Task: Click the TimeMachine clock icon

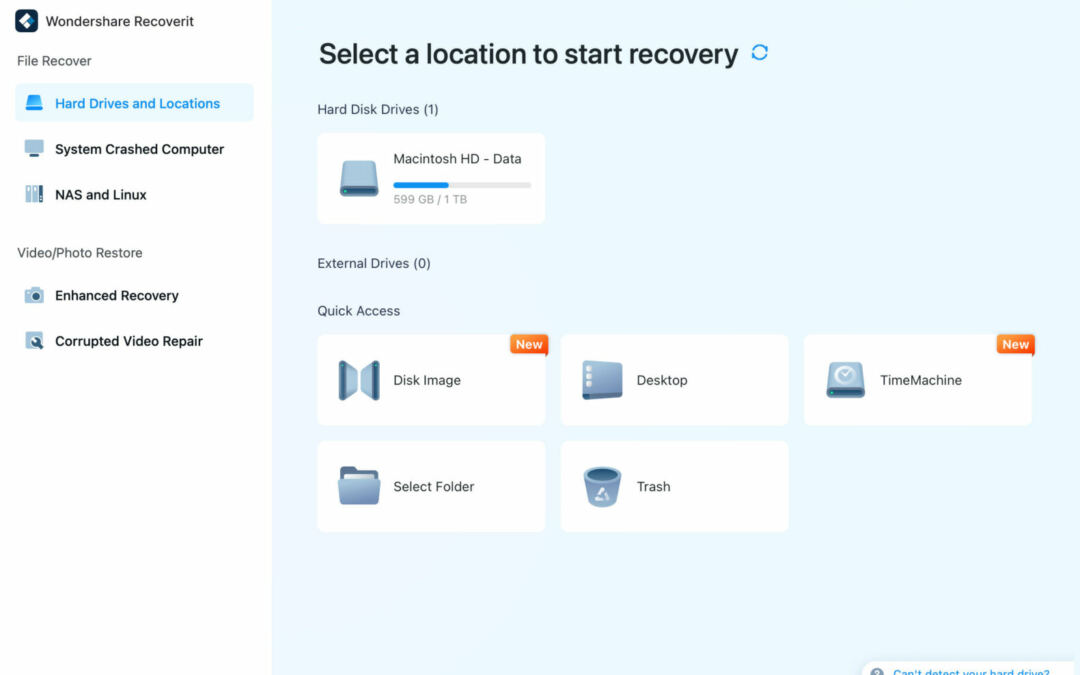Action: coord(845,380)
